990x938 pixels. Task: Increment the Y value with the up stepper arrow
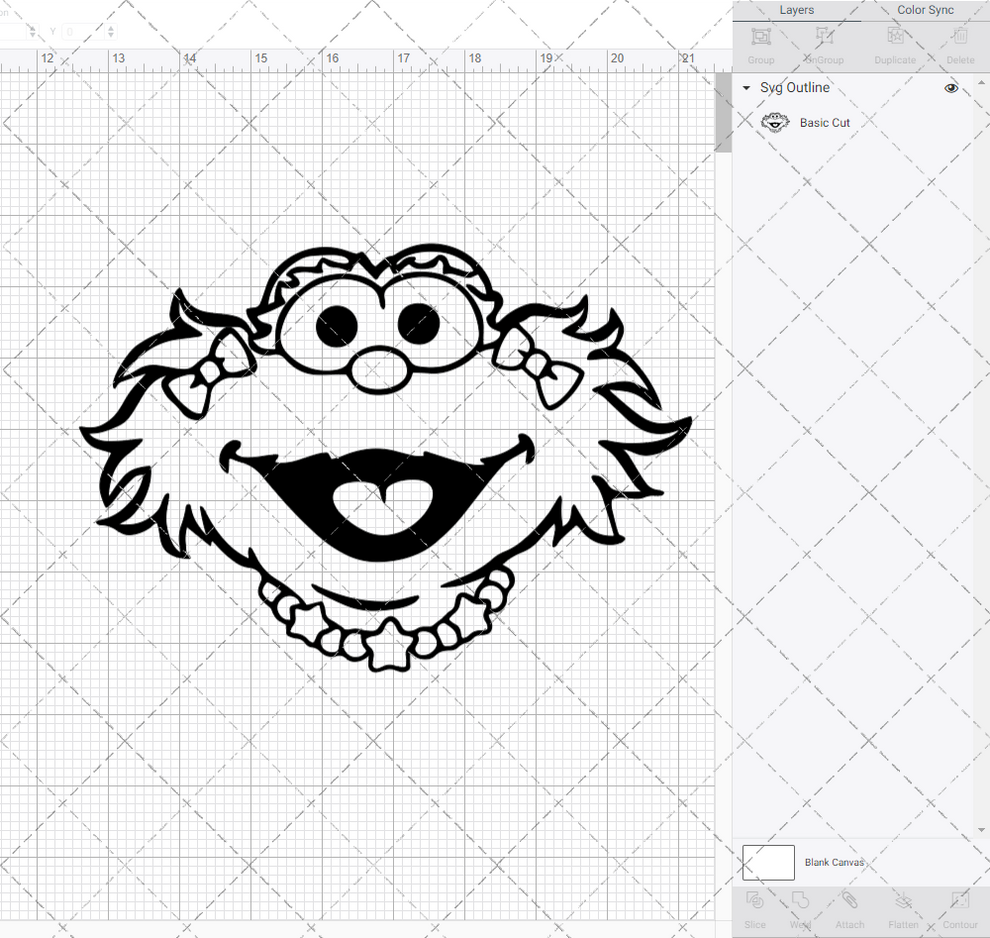pos(110,27)
